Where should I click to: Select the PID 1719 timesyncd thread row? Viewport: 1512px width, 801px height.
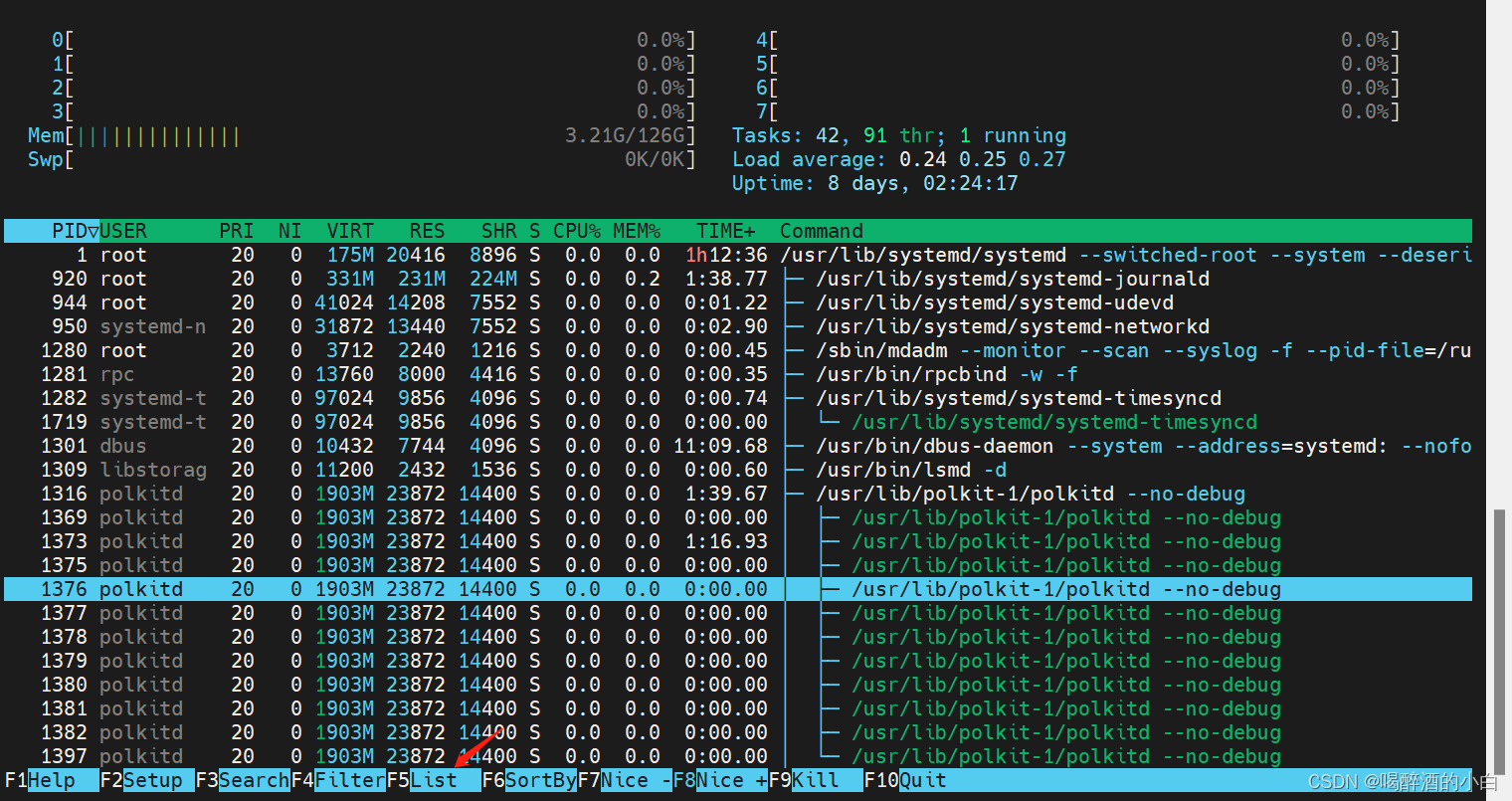tap(738, 422)
